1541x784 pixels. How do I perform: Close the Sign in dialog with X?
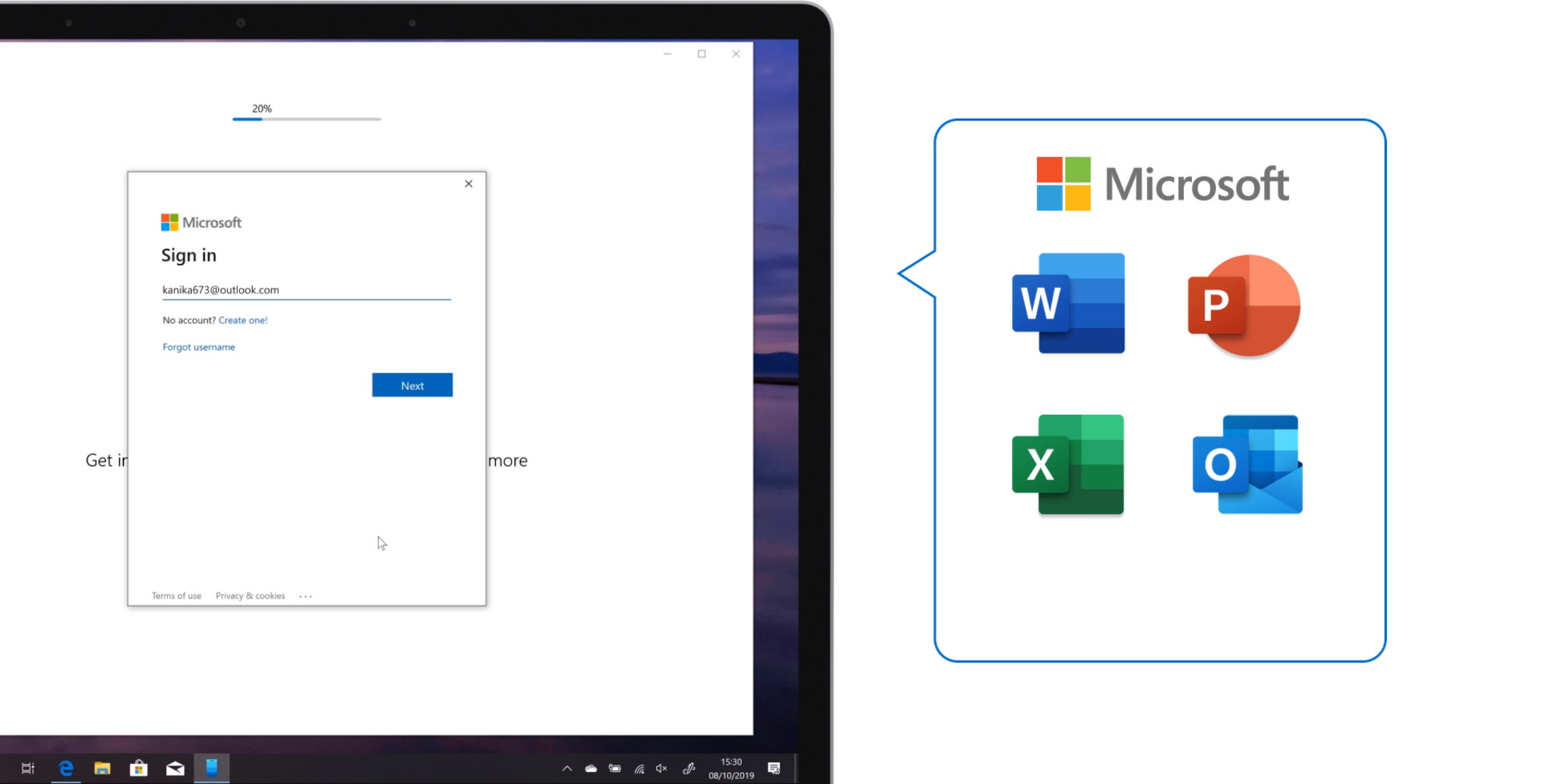(469, 184)
